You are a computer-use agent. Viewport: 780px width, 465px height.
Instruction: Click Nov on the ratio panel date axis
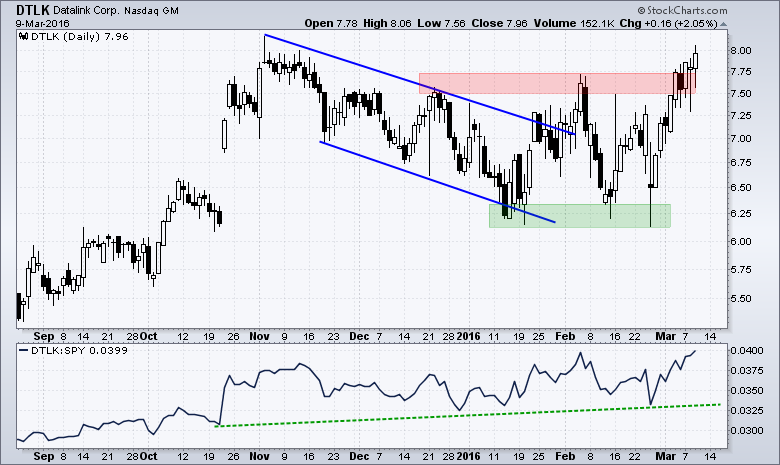pyautogui.click(x=259, y=456)
